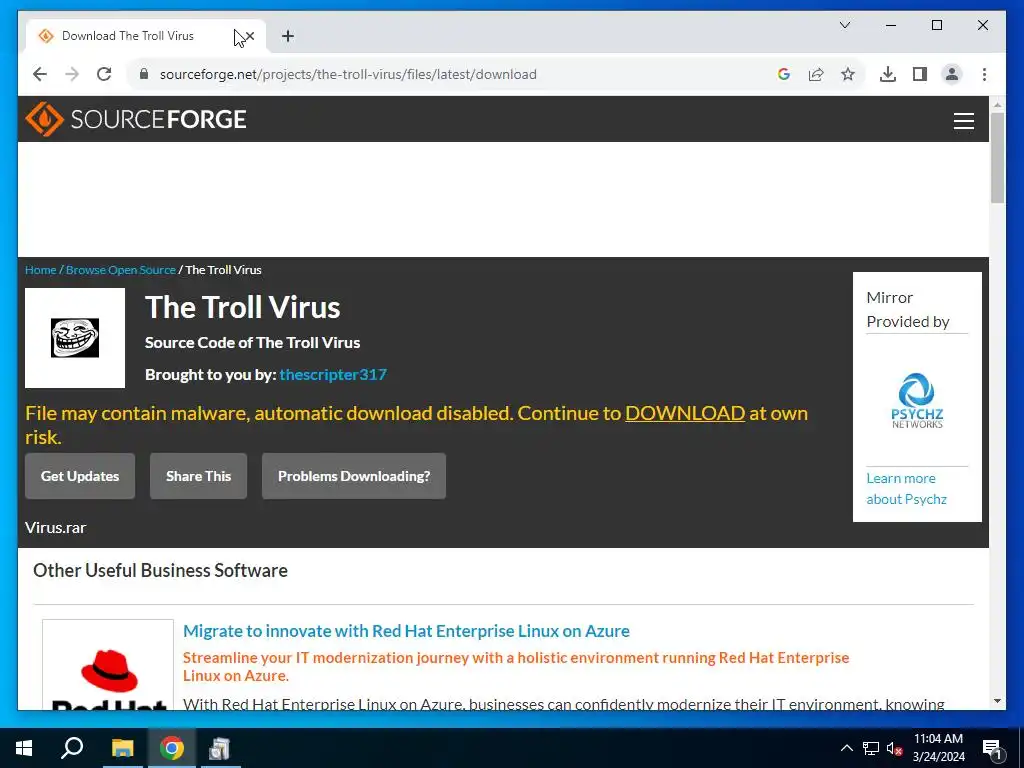The image size is (1024, 768).
Task: Click the Virus.rar file name text
Action: click(56, 527)
